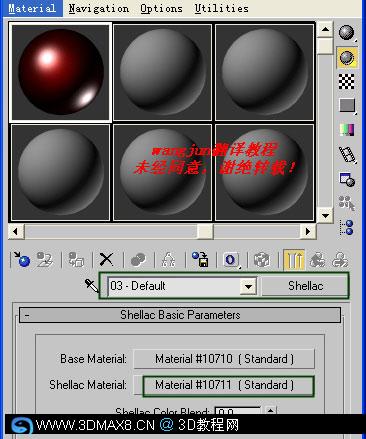Open the Navigation menu

pos(99,8)
